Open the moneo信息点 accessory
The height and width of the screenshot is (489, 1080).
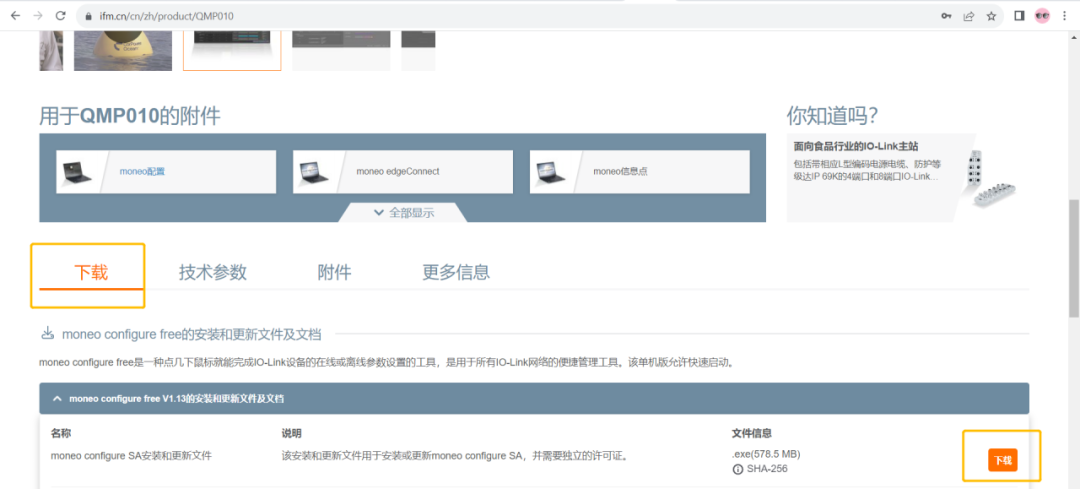tap(620, 171)
